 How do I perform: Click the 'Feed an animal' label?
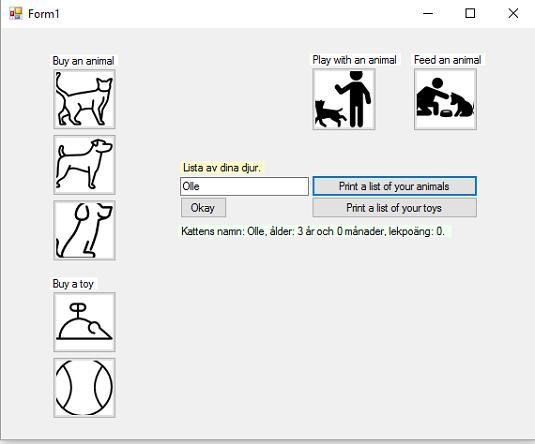coord(447,60)
